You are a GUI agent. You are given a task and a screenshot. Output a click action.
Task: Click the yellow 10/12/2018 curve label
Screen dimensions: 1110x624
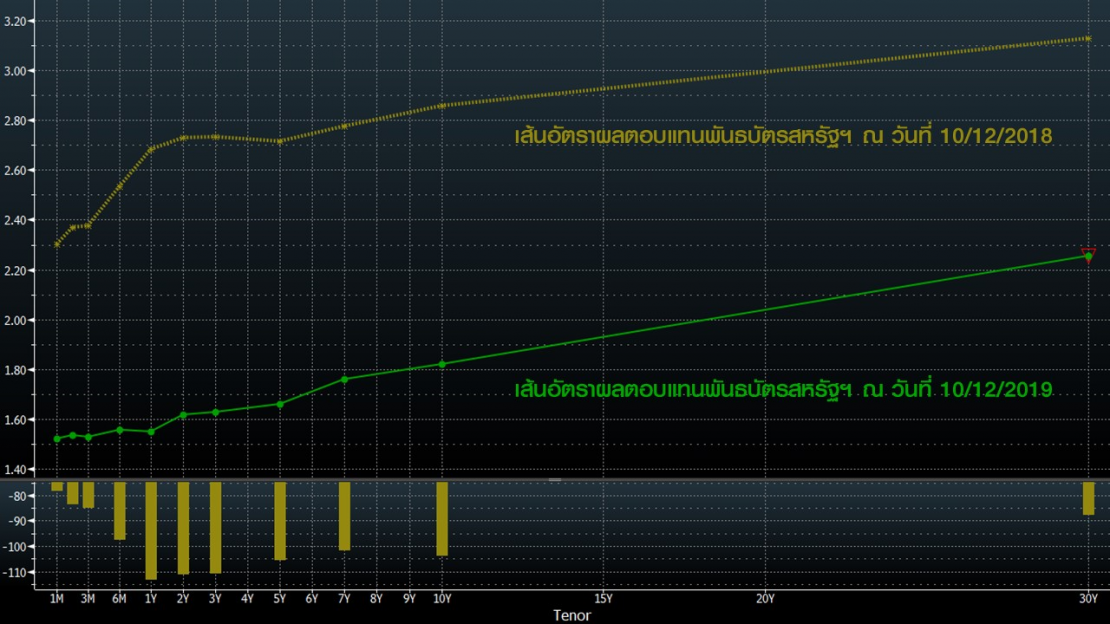783,135
